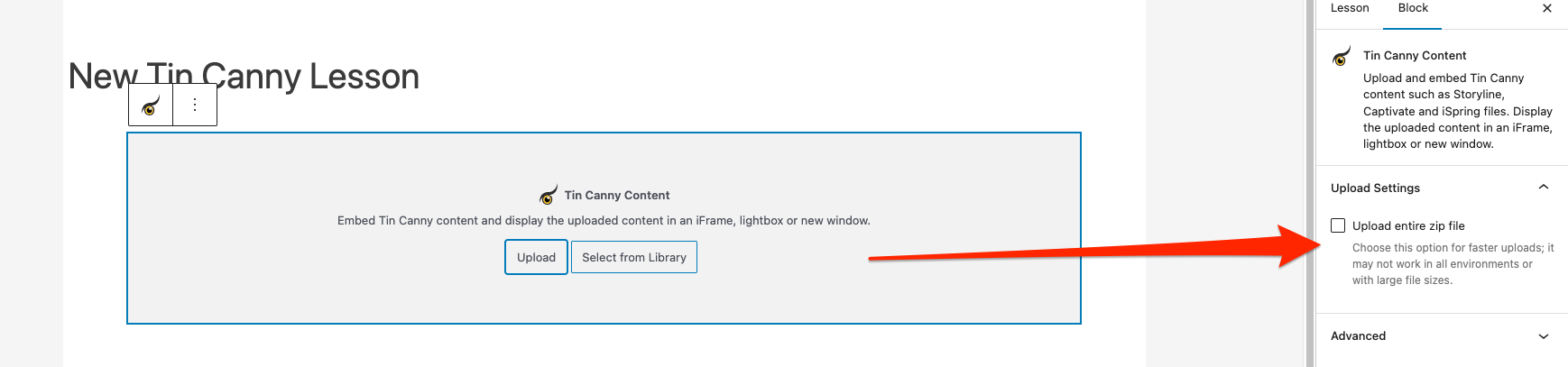Click the block's "Embed Tin Canny content" description text
1568x367 pixels.
(x=604, y=221)
